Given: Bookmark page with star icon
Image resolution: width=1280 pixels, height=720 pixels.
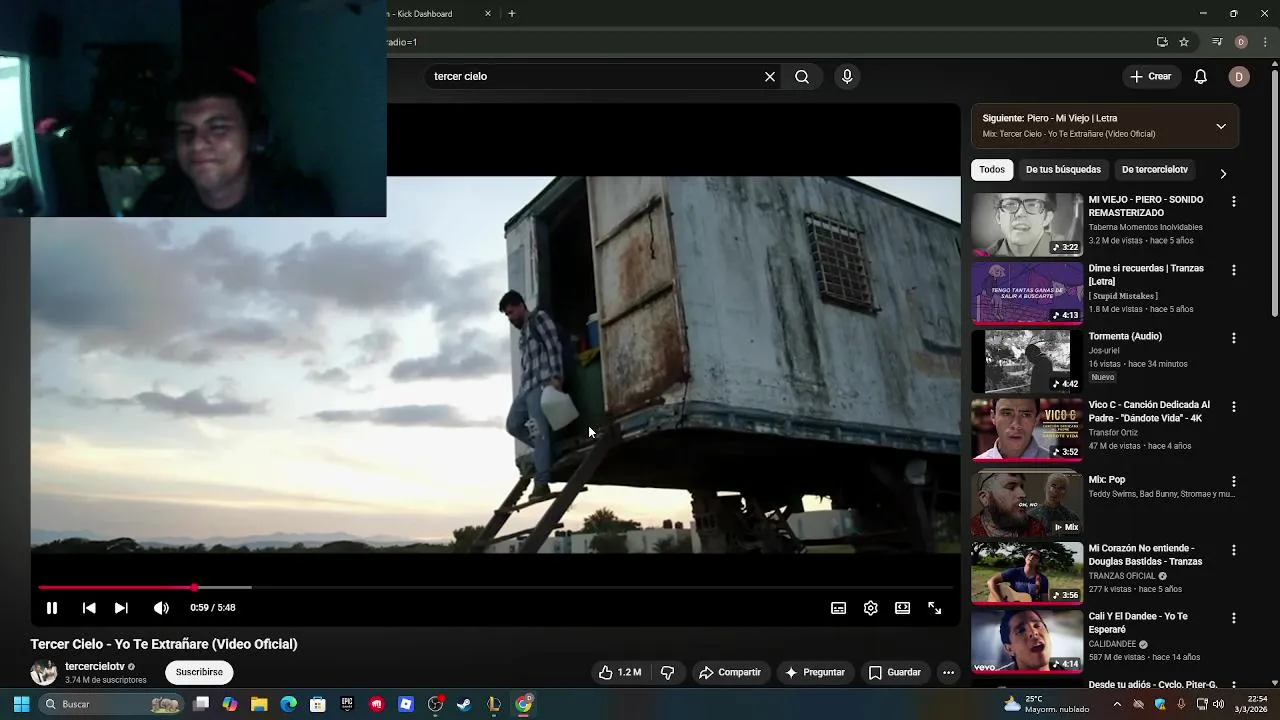Looking at the screenshot, I should pos(1184,42).
